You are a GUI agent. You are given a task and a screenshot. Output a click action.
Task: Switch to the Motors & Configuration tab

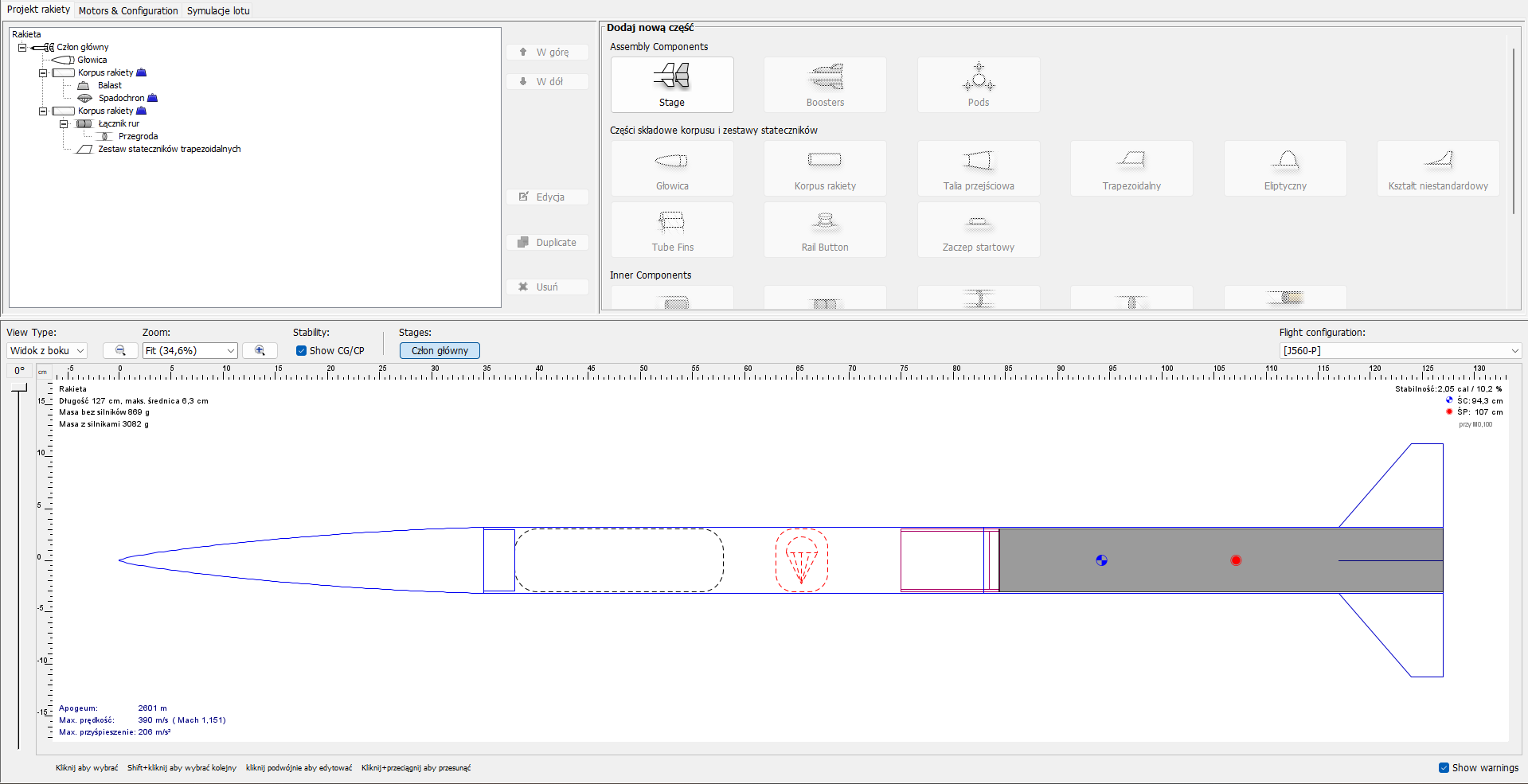point(127,10)
